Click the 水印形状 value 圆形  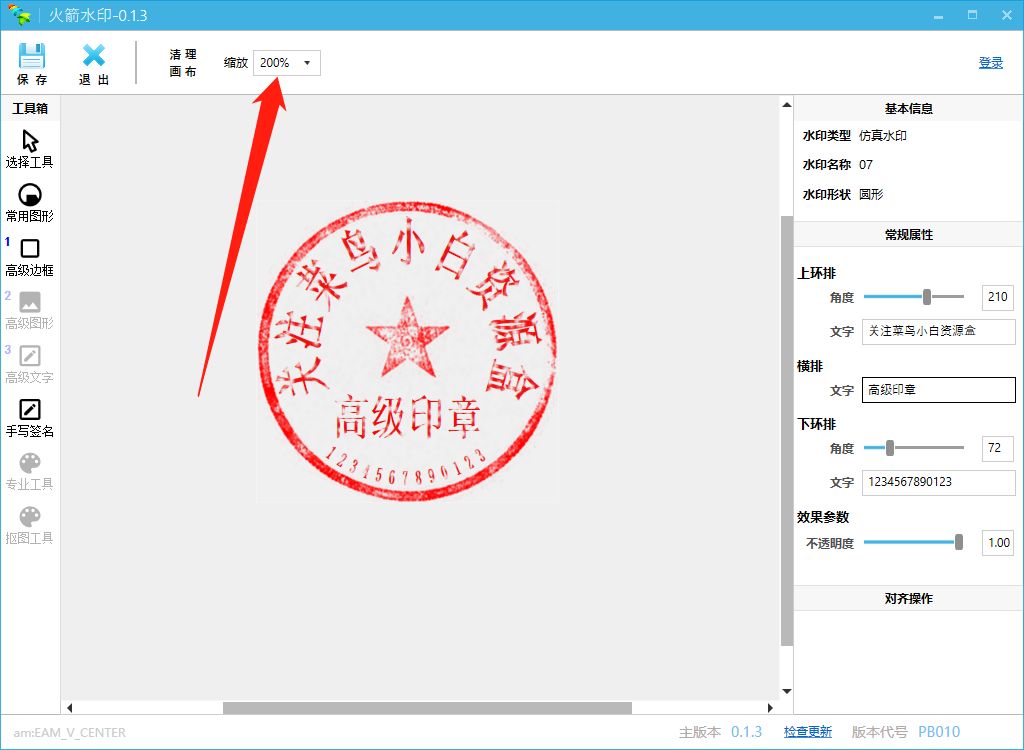tap(871, 194)
